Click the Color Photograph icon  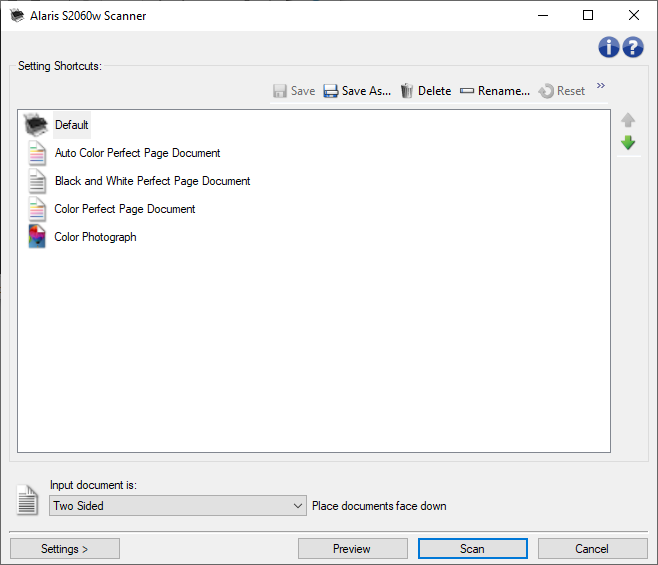point(37,236)
